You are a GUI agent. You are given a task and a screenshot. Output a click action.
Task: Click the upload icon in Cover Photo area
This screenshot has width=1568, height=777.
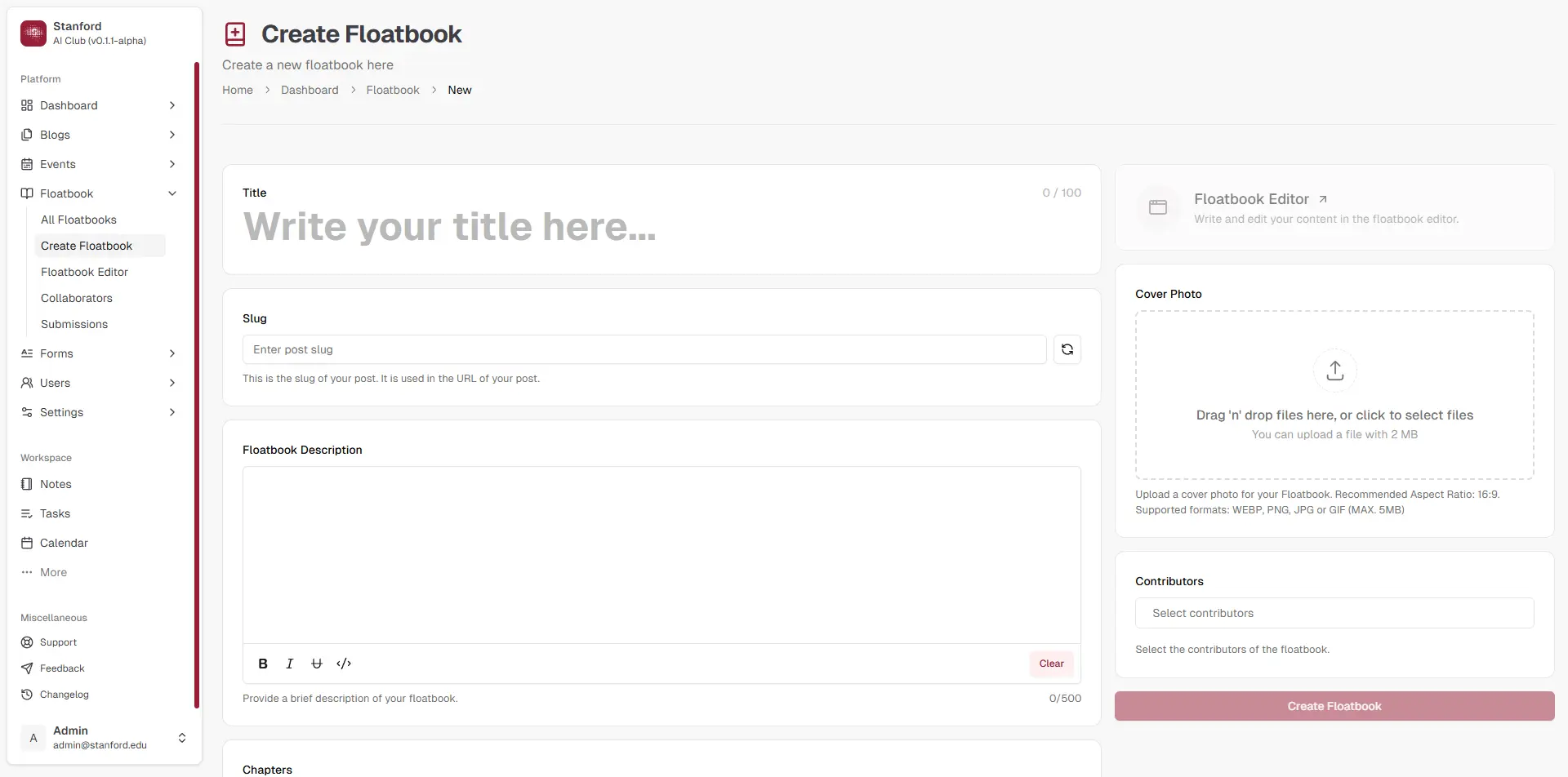click(x=1335, y=370)
